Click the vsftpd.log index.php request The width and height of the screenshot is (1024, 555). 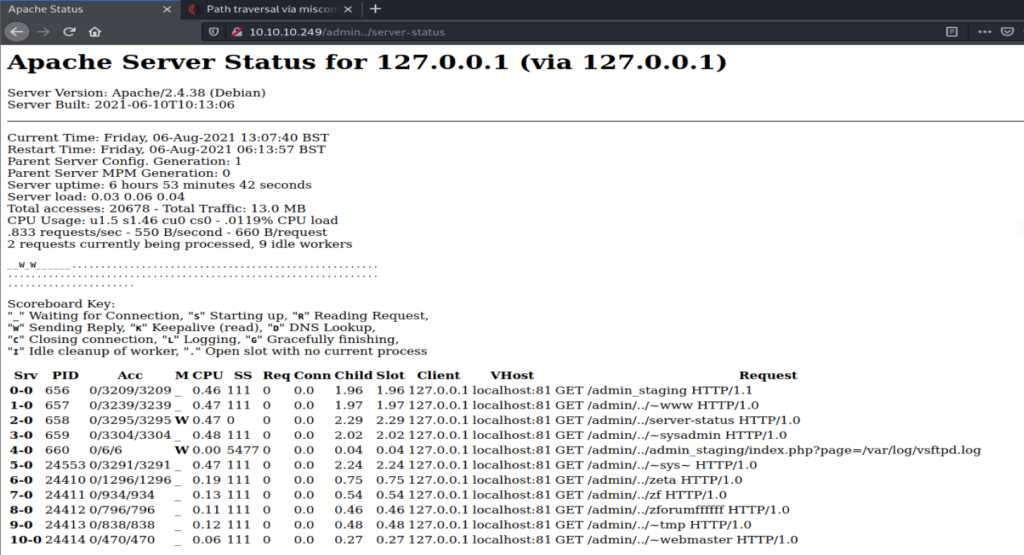(x=768, y=451)
